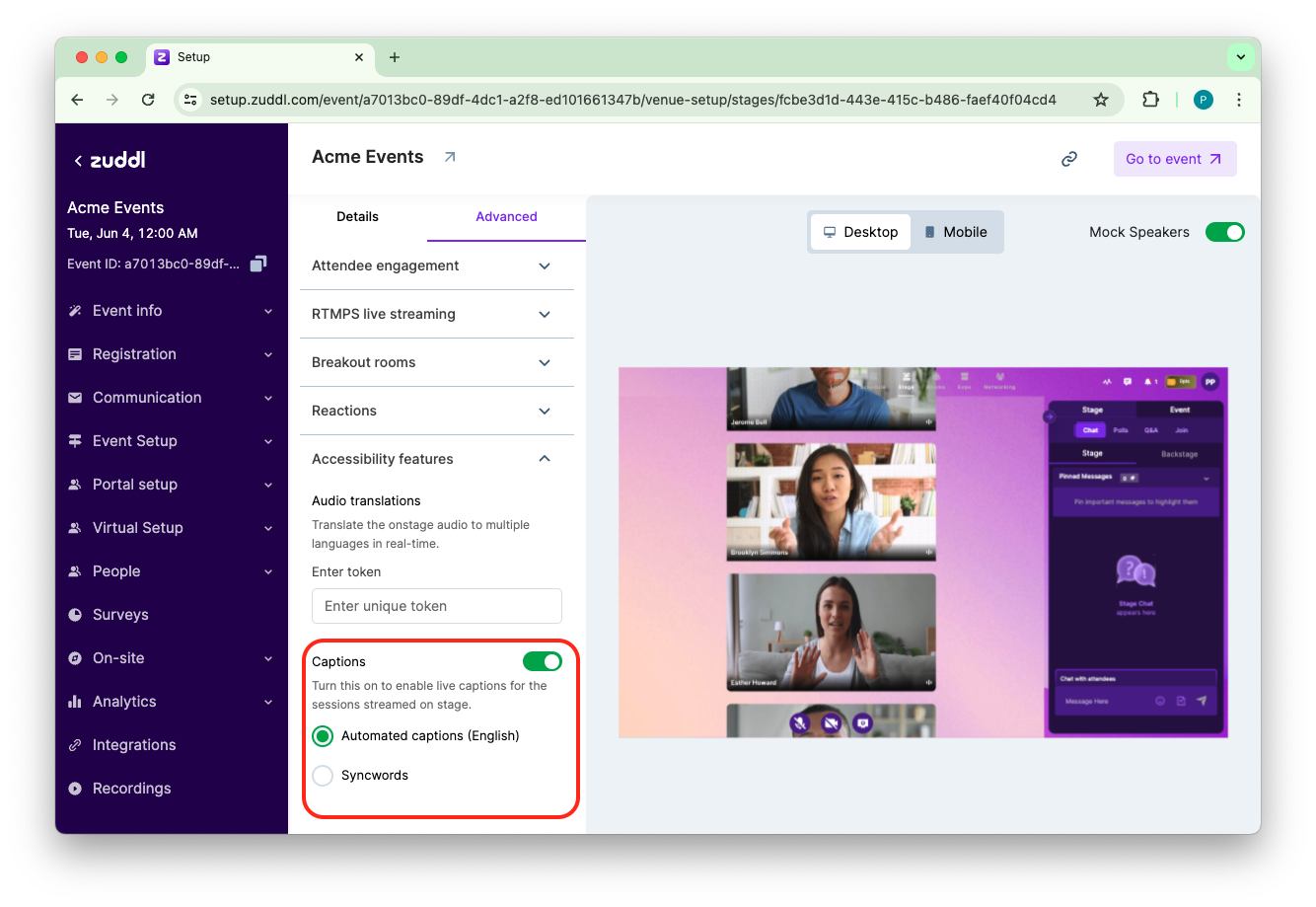Select the Syncwords radio button
1316x907 pixels.
tap(323, 776)
